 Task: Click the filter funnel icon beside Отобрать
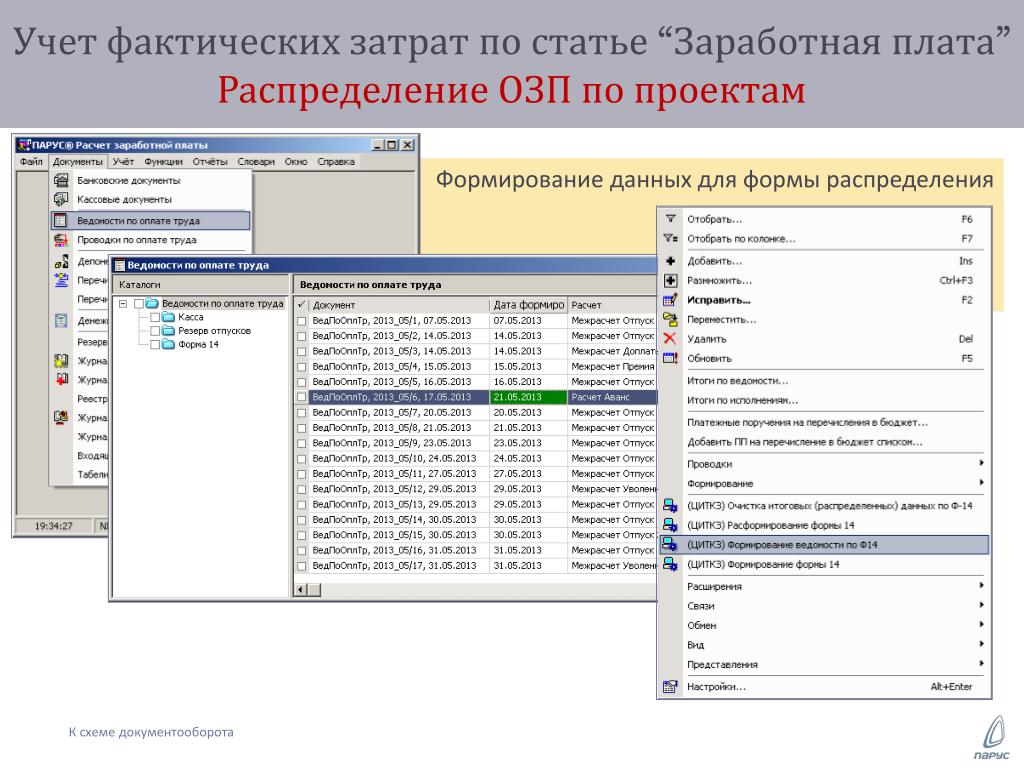click(x=670, y=219)
